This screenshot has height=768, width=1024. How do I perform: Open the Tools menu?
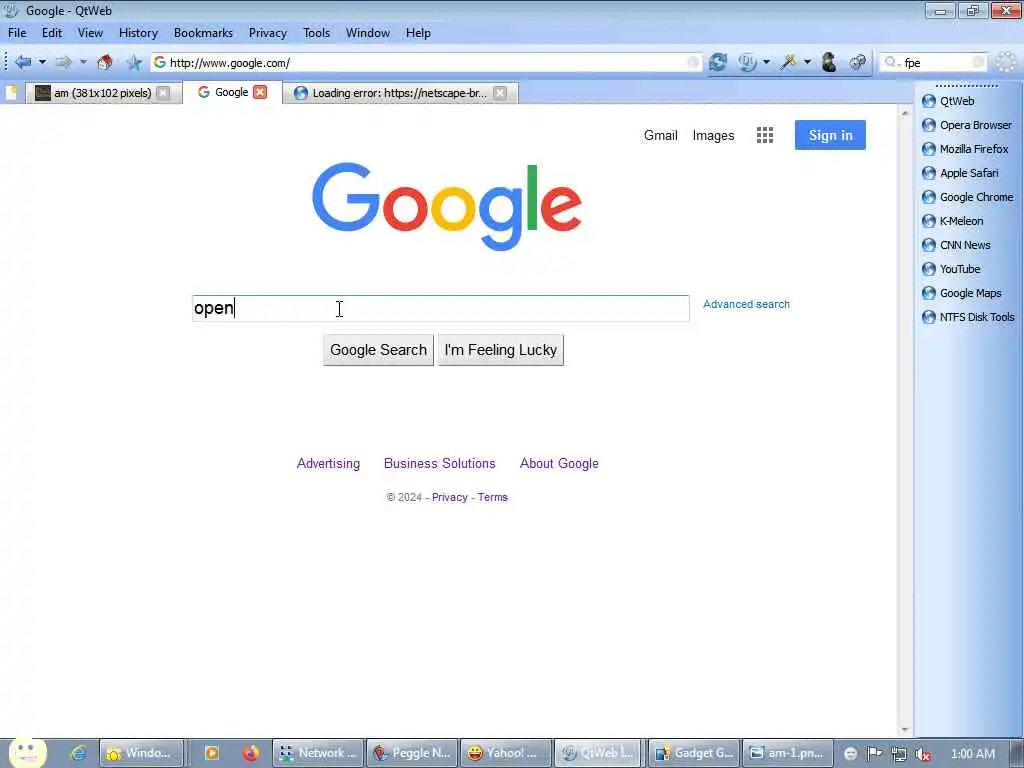click(x=317, y=33)
